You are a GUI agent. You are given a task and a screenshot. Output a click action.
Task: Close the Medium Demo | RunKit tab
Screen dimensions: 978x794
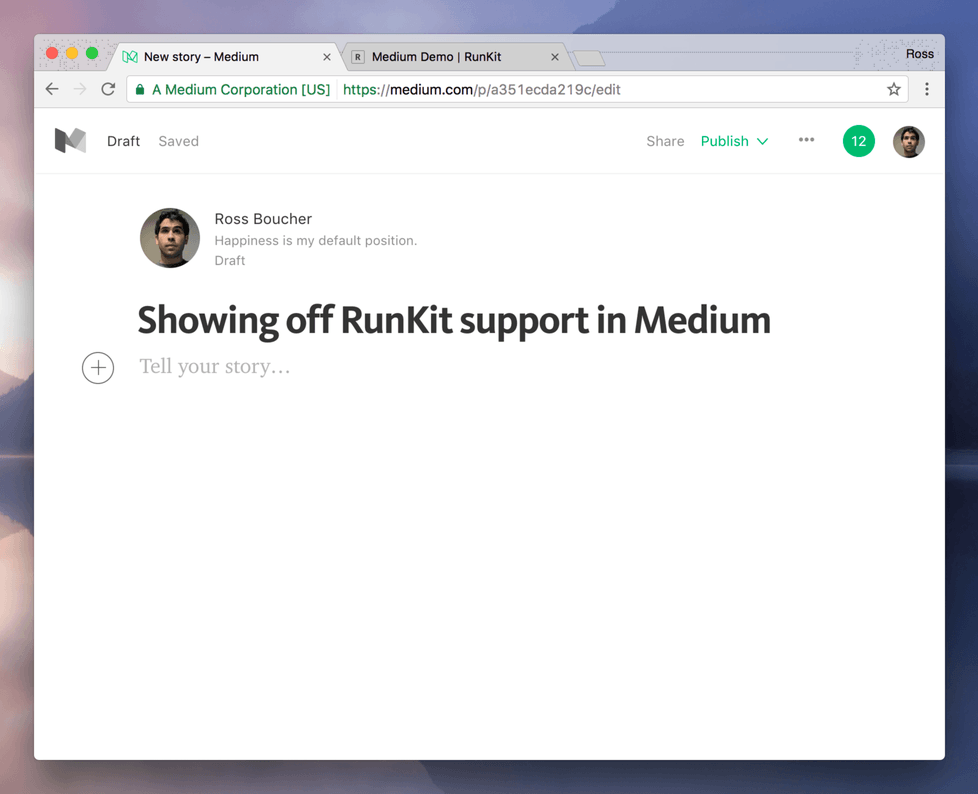(554, 57)
